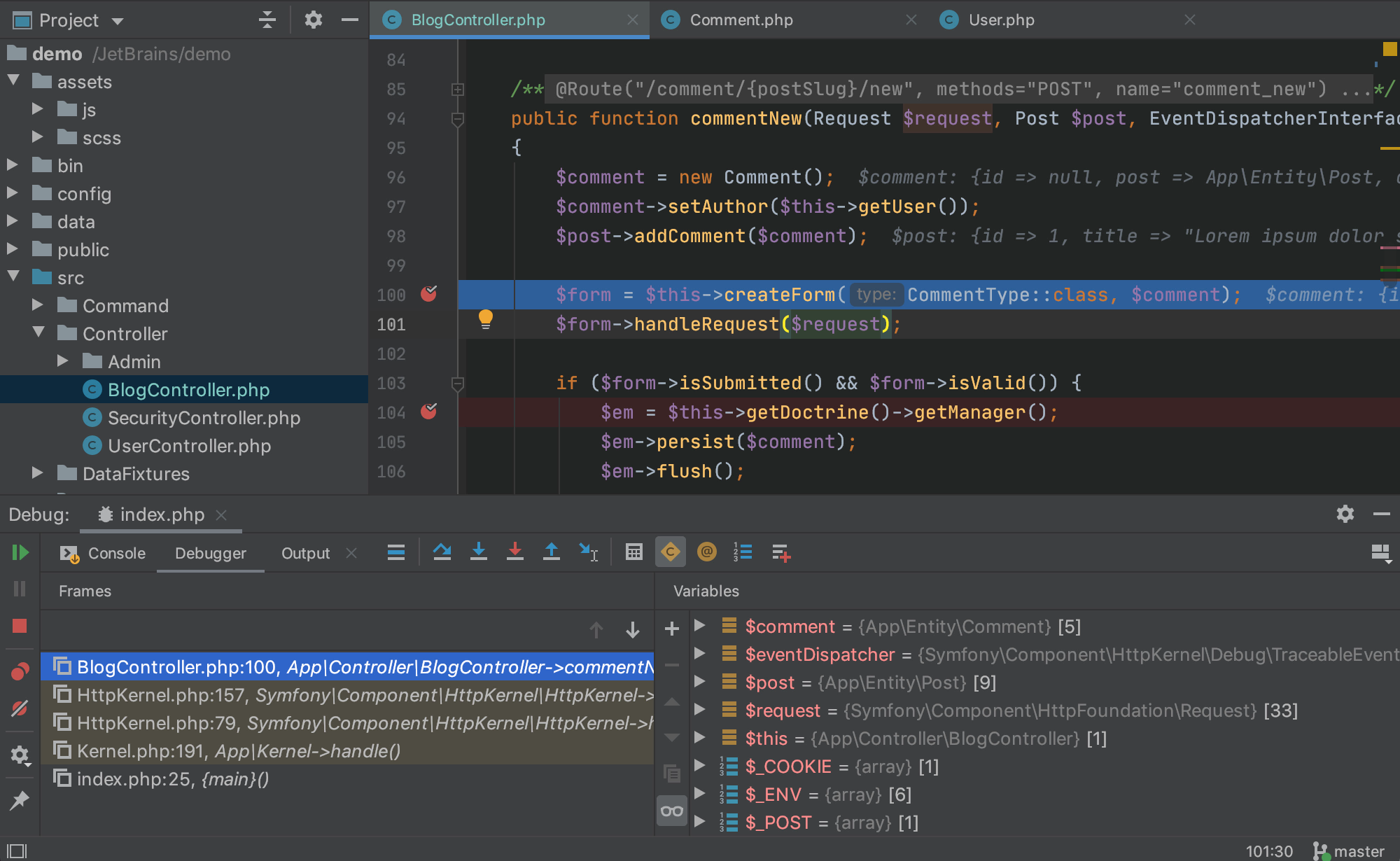Click the Step Into debugger icon
This screenshot has height=861, width=1400.
(x=479, y=554)
